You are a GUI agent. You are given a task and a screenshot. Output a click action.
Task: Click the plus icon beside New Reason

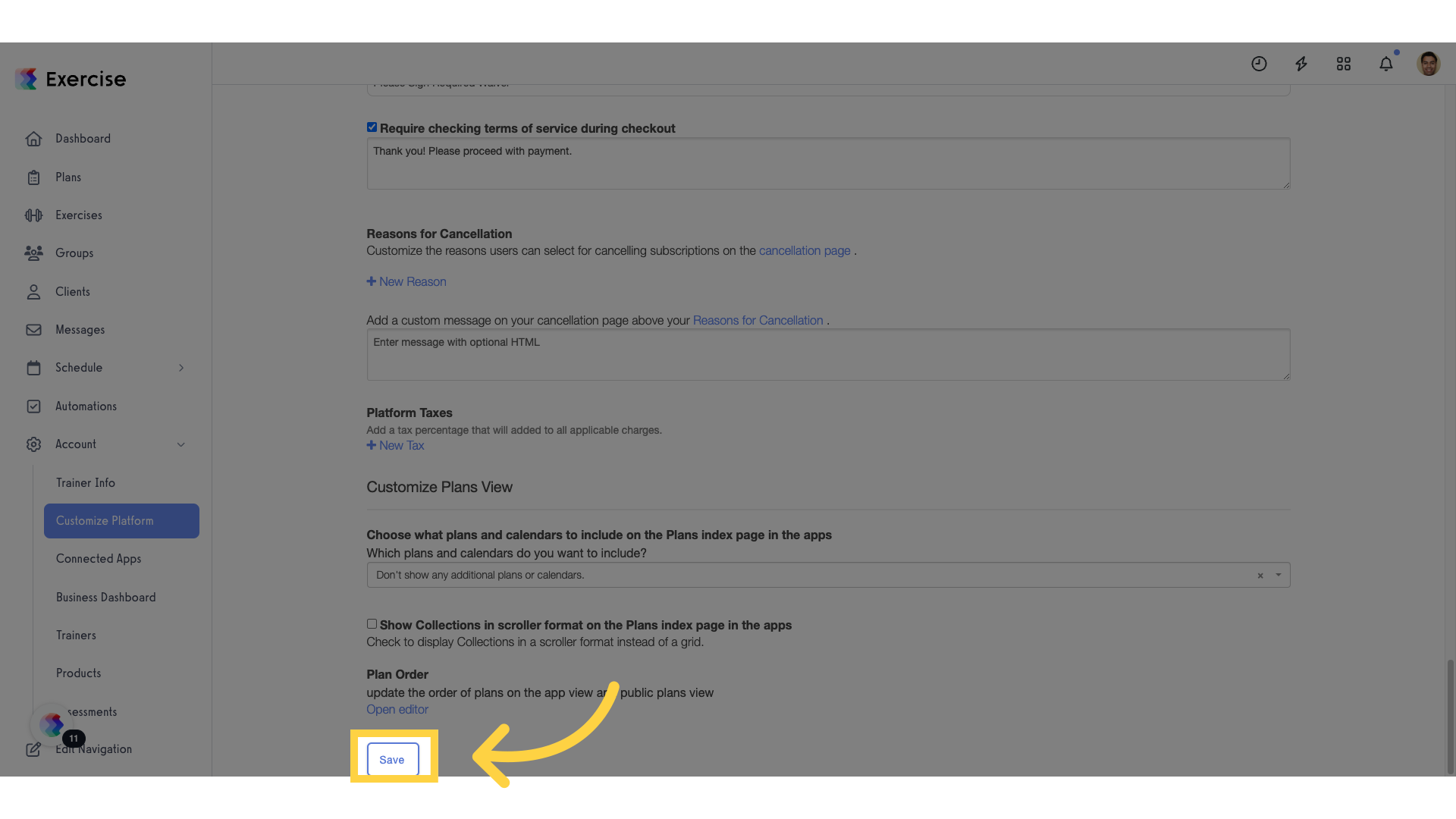point(372,281)
